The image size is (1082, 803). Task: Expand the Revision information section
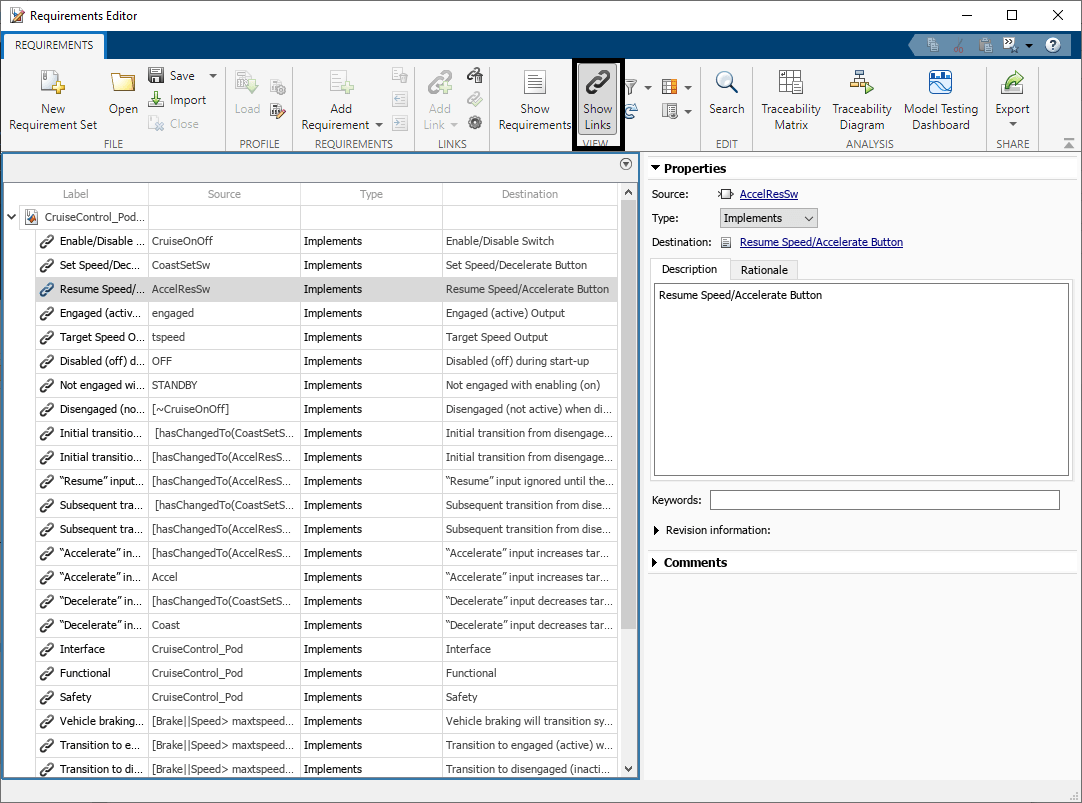point(657,531)
